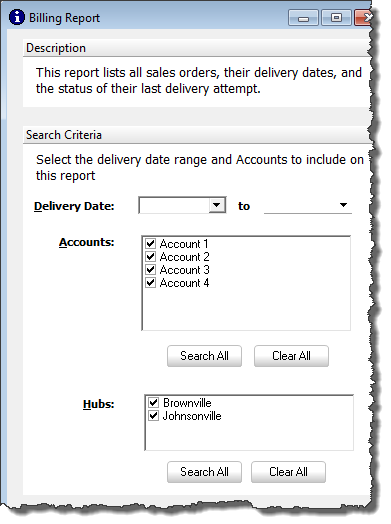Click Search All under Hubs list
This screenshot has height=524, width=391.
(x=204, y=472)
